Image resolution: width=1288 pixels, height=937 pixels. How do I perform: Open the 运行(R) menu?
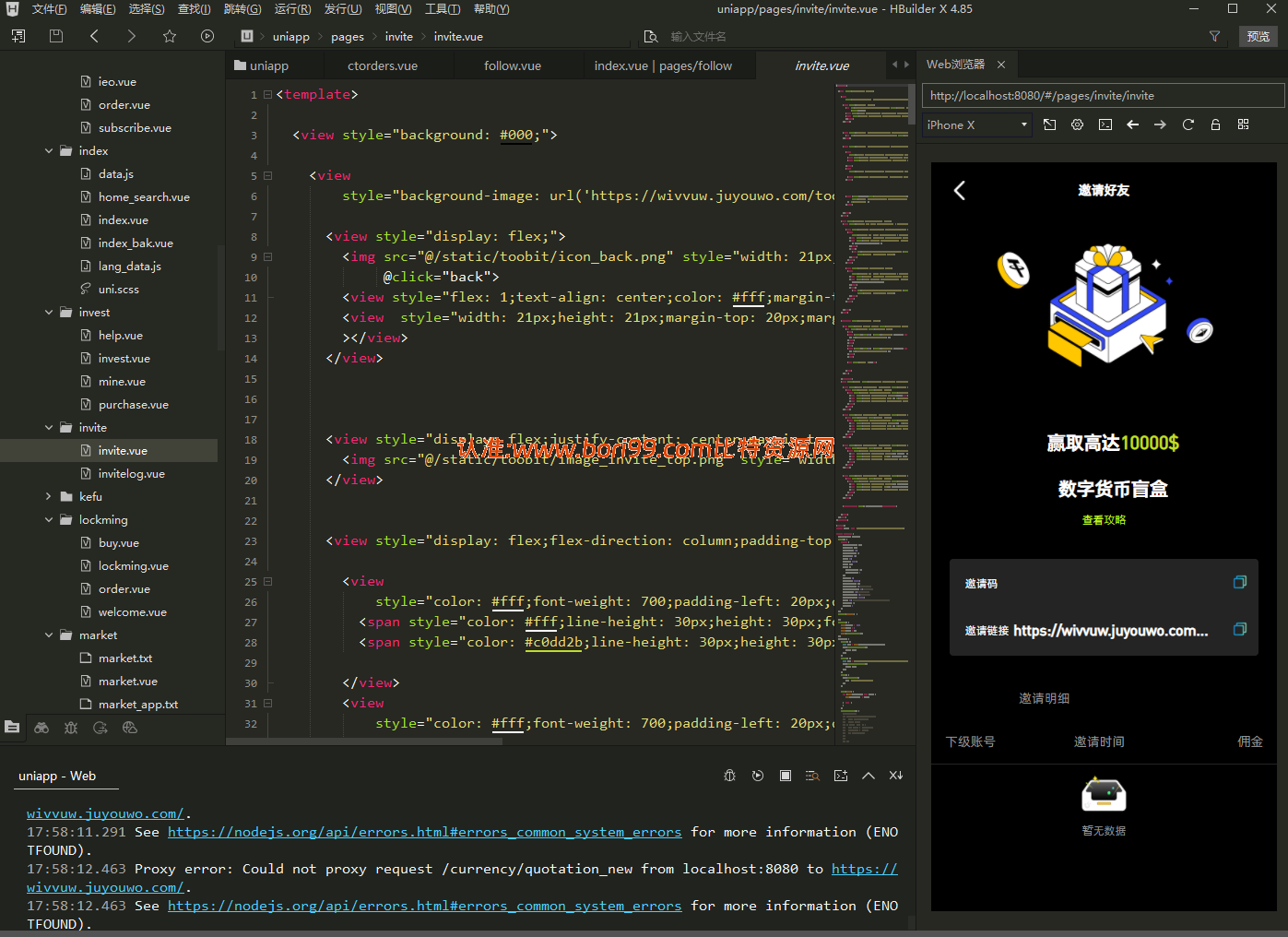pyautogui.click(x=292, y=9)
